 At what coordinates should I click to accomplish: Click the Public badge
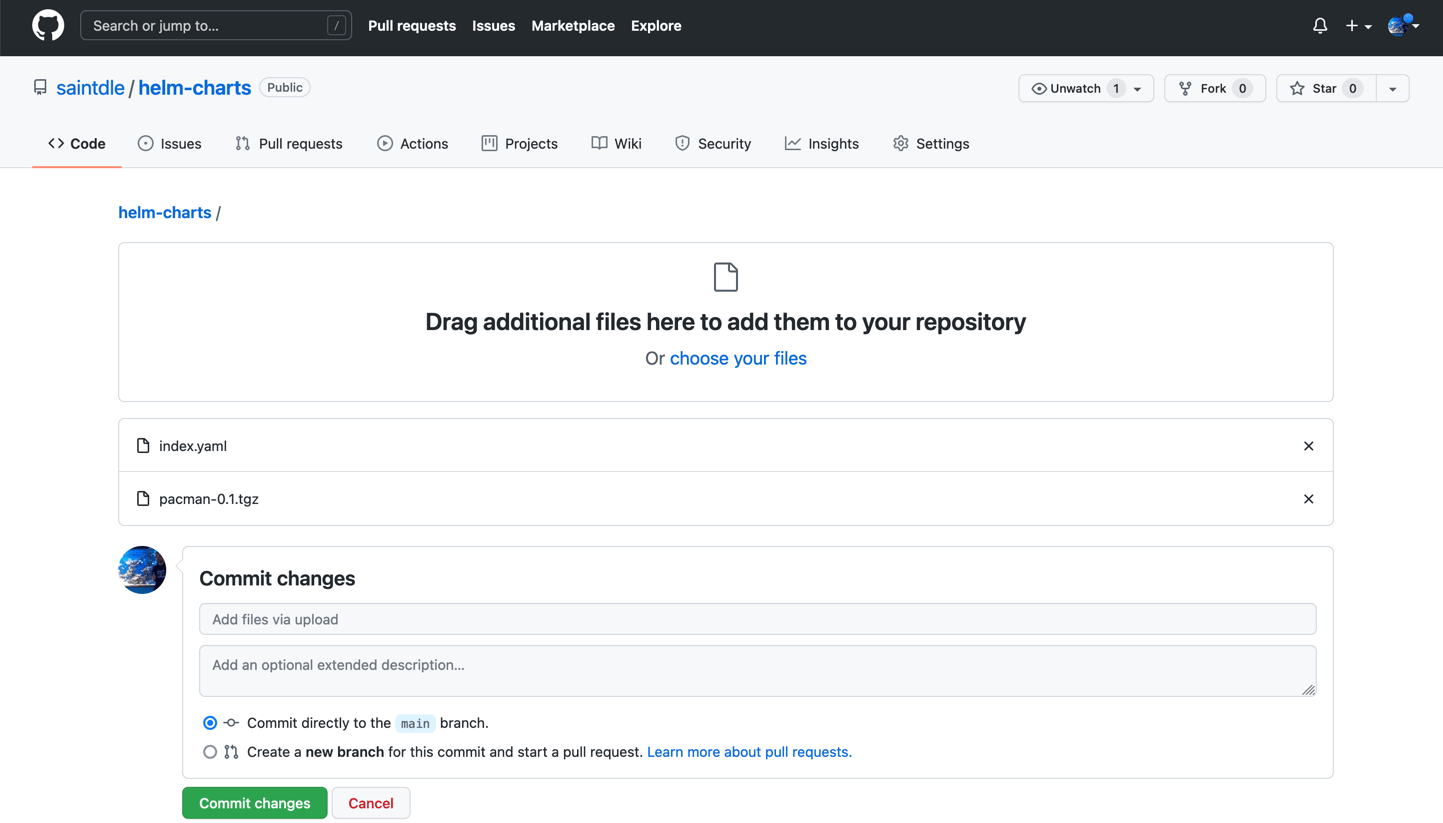tap(285, 88)
